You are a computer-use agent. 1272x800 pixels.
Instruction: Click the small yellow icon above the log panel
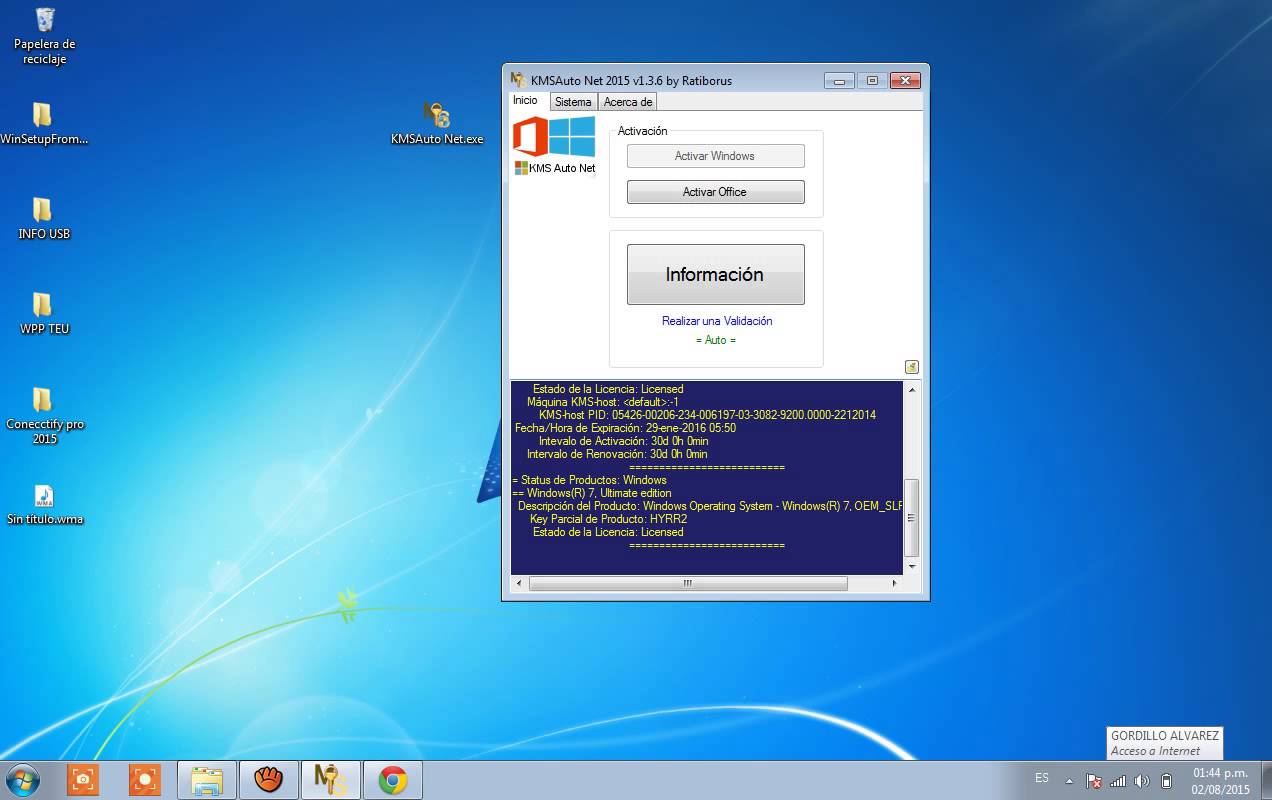912,367
